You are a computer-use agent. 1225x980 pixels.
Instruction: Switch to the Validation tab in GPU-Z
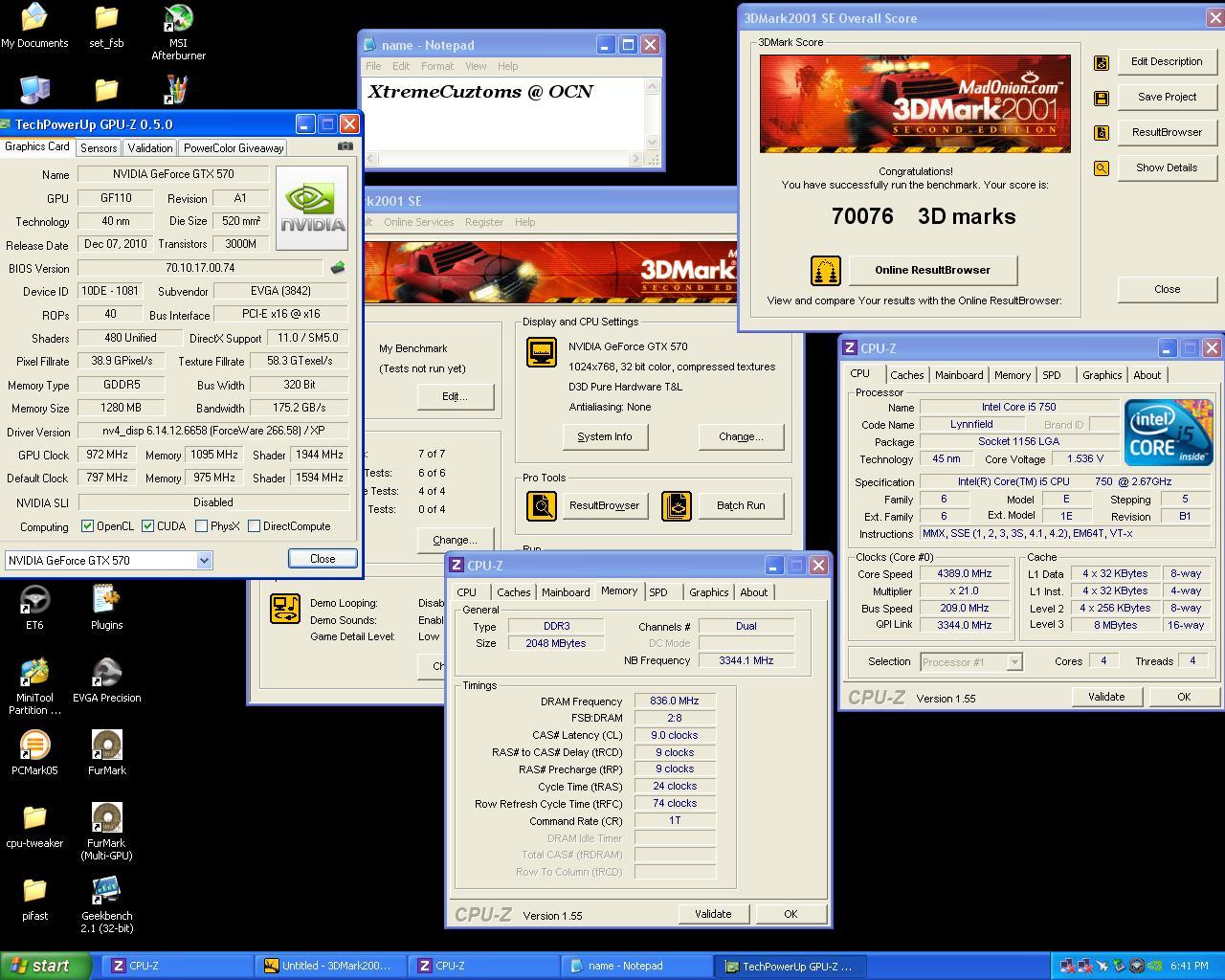click(150, 147)
